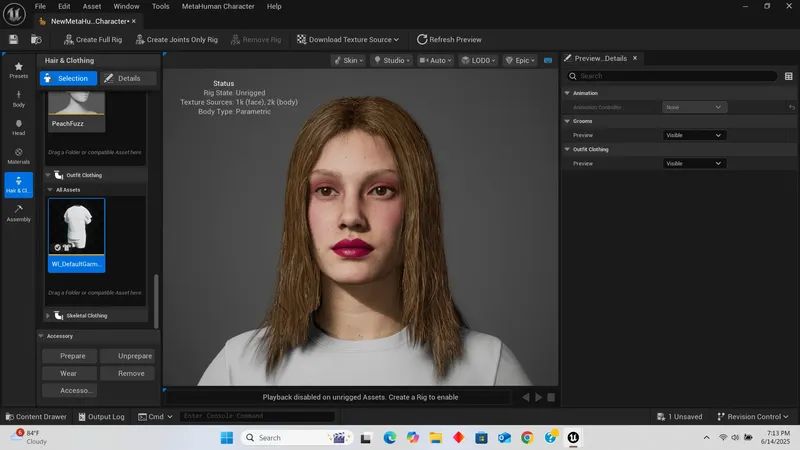The width and height of the screenshot is (800, 450).
Task: Focus the console command input field
Action: pos(257,416)
